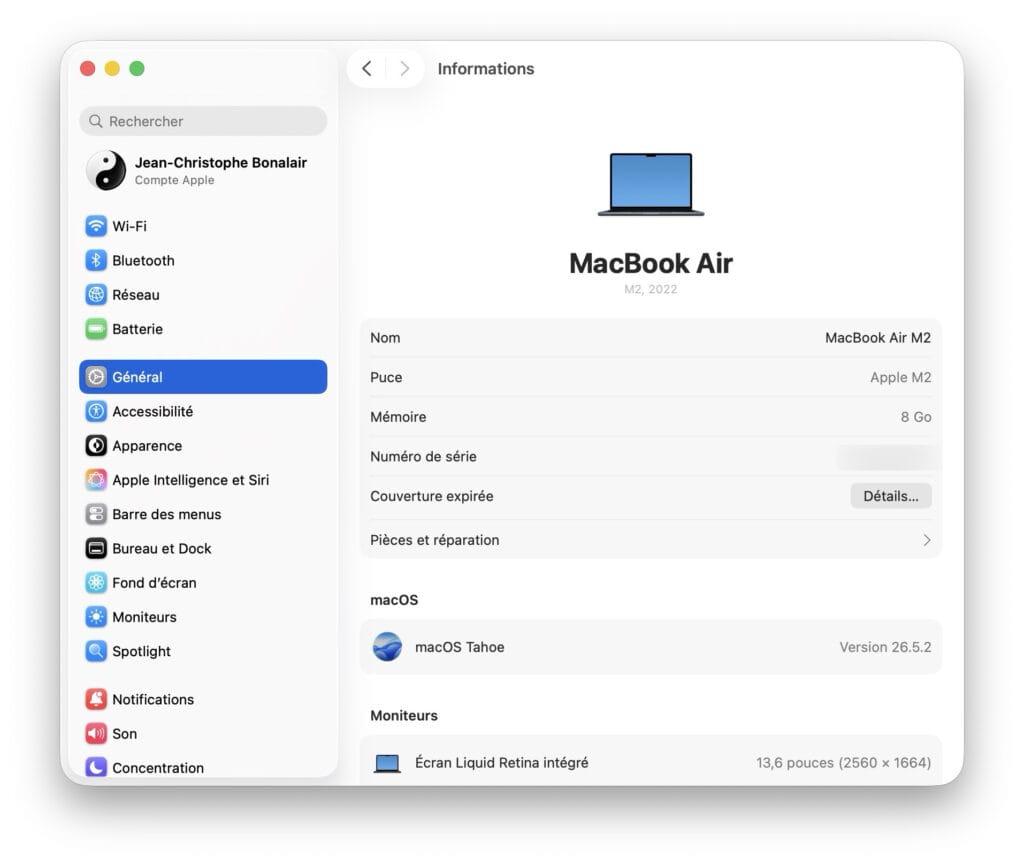Click the text Version 26.5.2
Viewport: 1024px width, 865px height.
coord(885,647)
